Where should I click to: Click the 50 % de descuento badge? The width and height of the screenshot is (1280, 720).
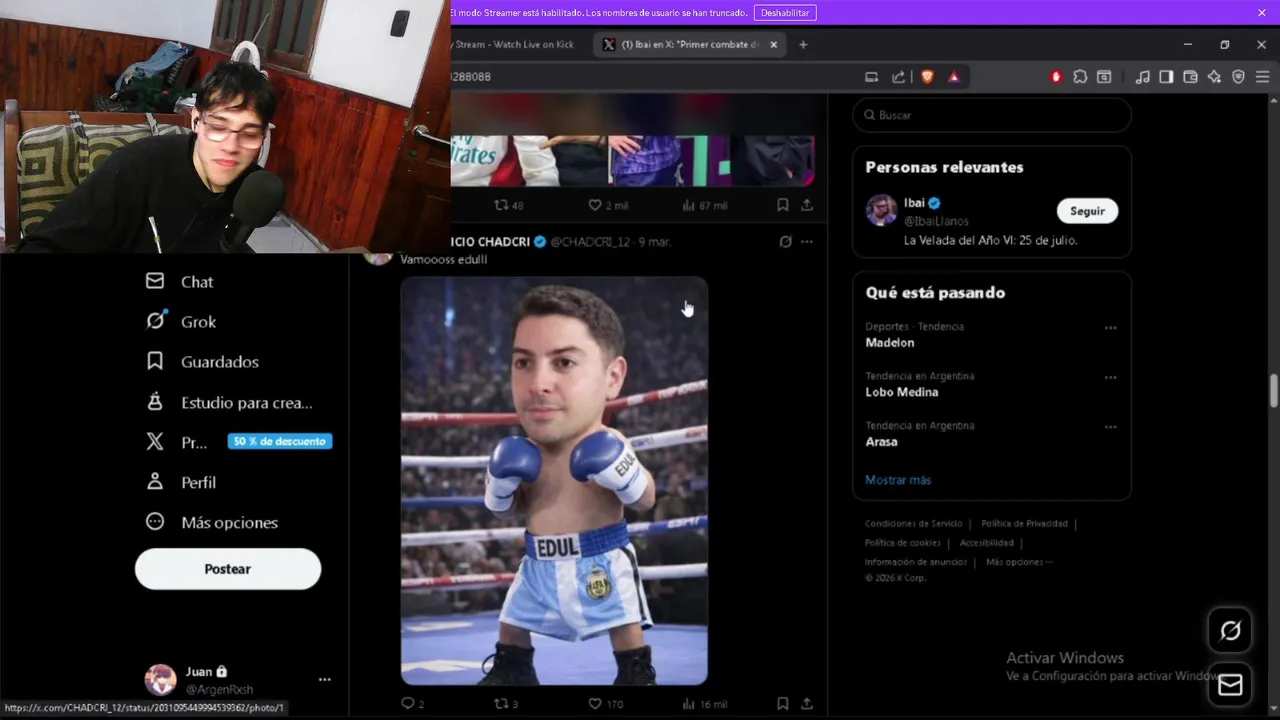point(280,441)
